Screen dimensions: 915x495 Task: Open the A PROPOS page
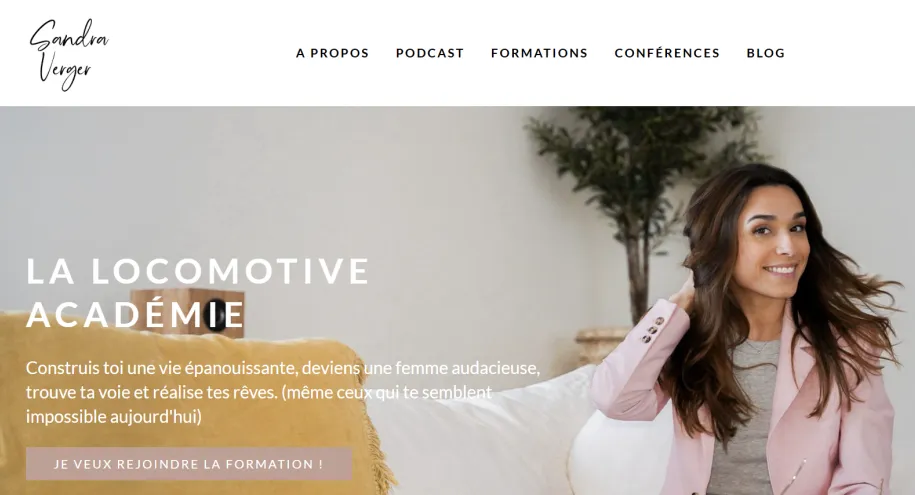[332, 53]
